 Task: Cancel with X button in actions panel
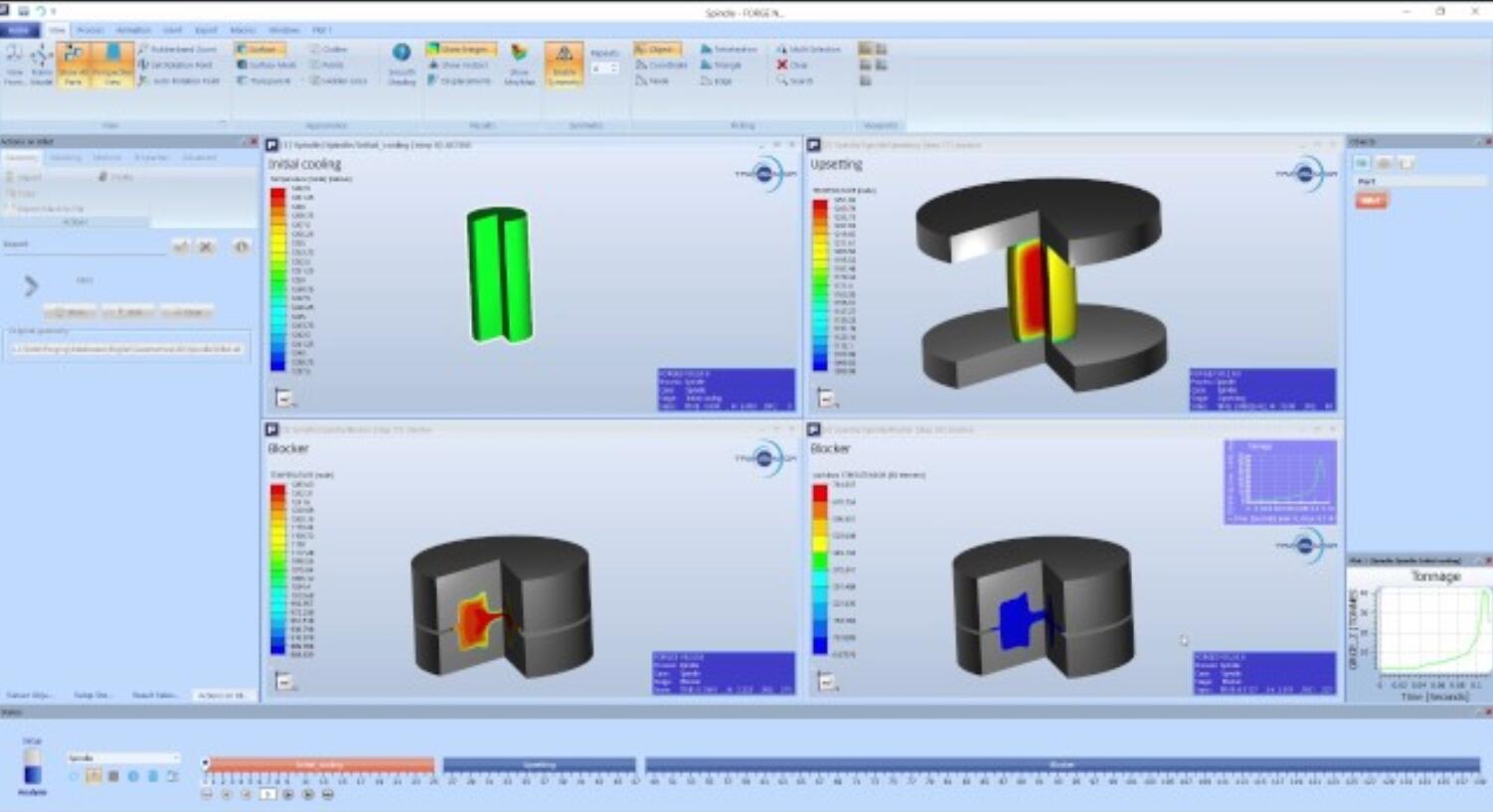pos(206,245)
